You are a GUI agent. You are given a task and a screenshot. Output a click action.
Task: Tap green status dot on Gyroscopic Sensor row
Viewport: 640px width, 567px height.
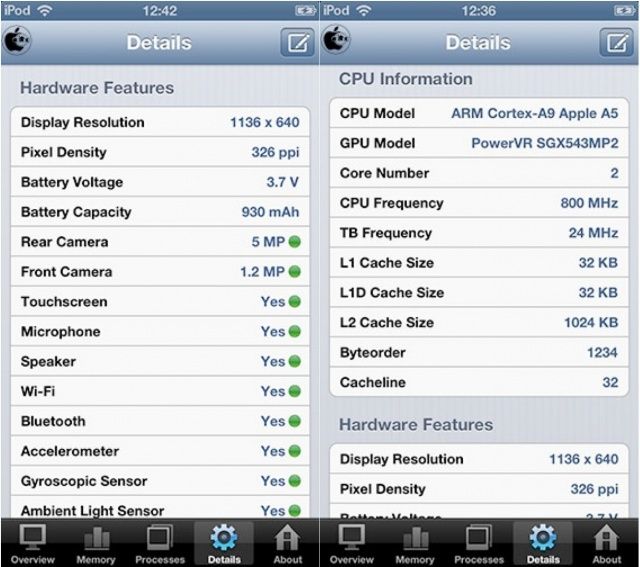pos(295,481)
